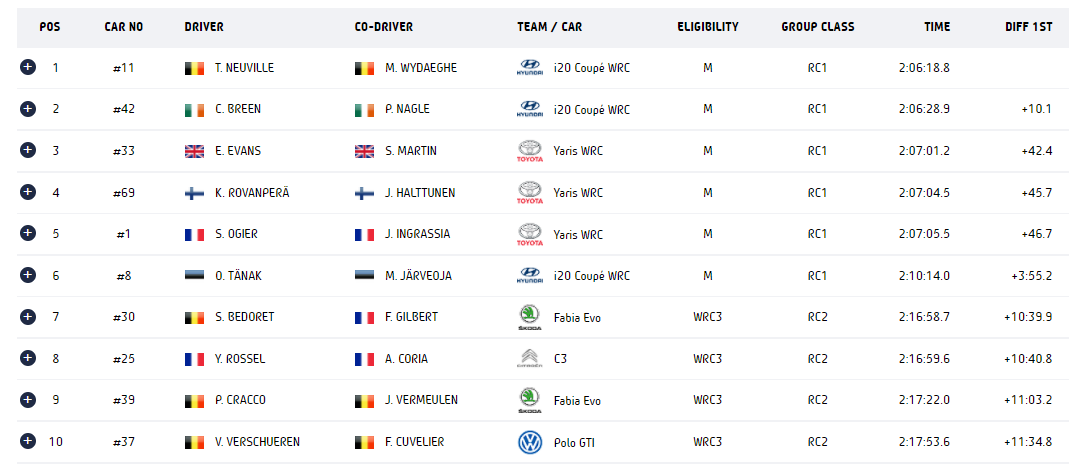Click the Citroën logo next to C3
Viewport: 1069px width, 464px height.
(530, 358)
